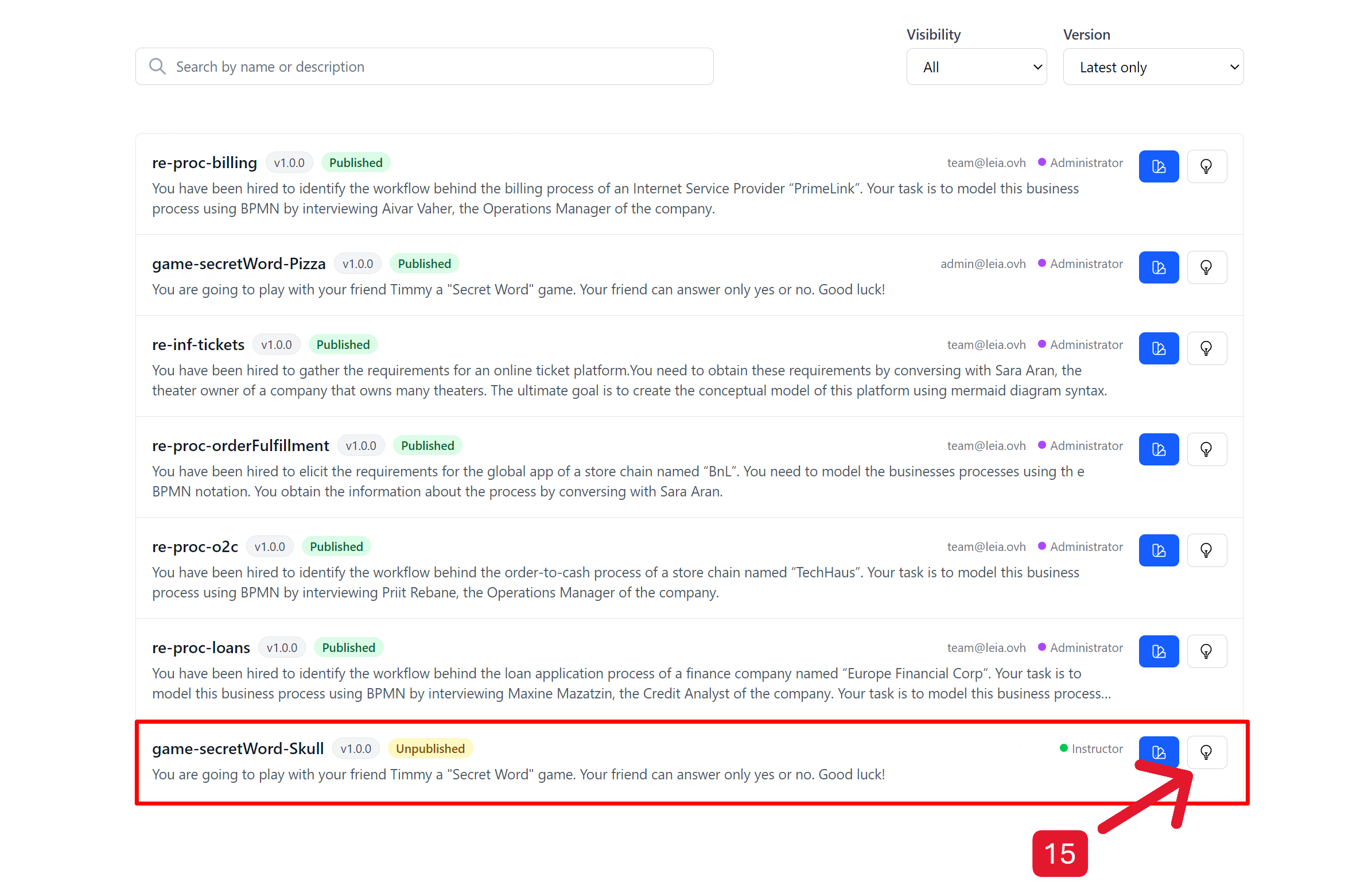
Task: Click the v1.0.0 version tag on re-inf-tickets
Action: pos(276,345)
